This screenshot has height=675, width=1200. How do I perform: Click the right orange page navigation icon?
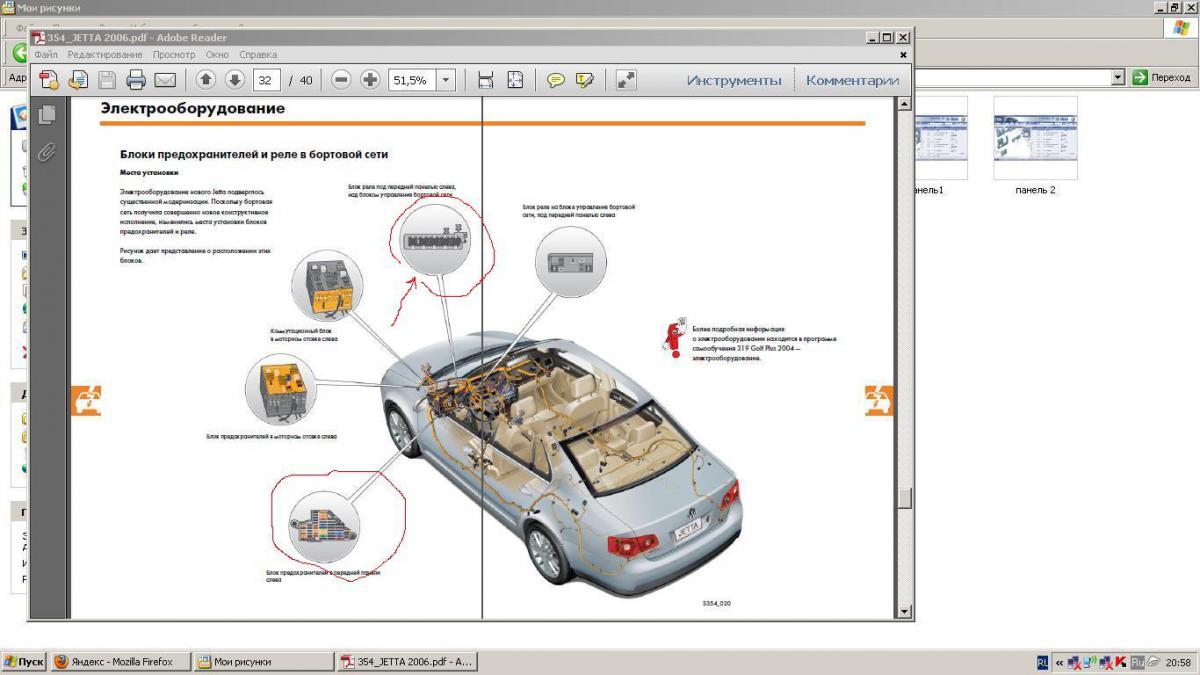click(x=879, y=400)
